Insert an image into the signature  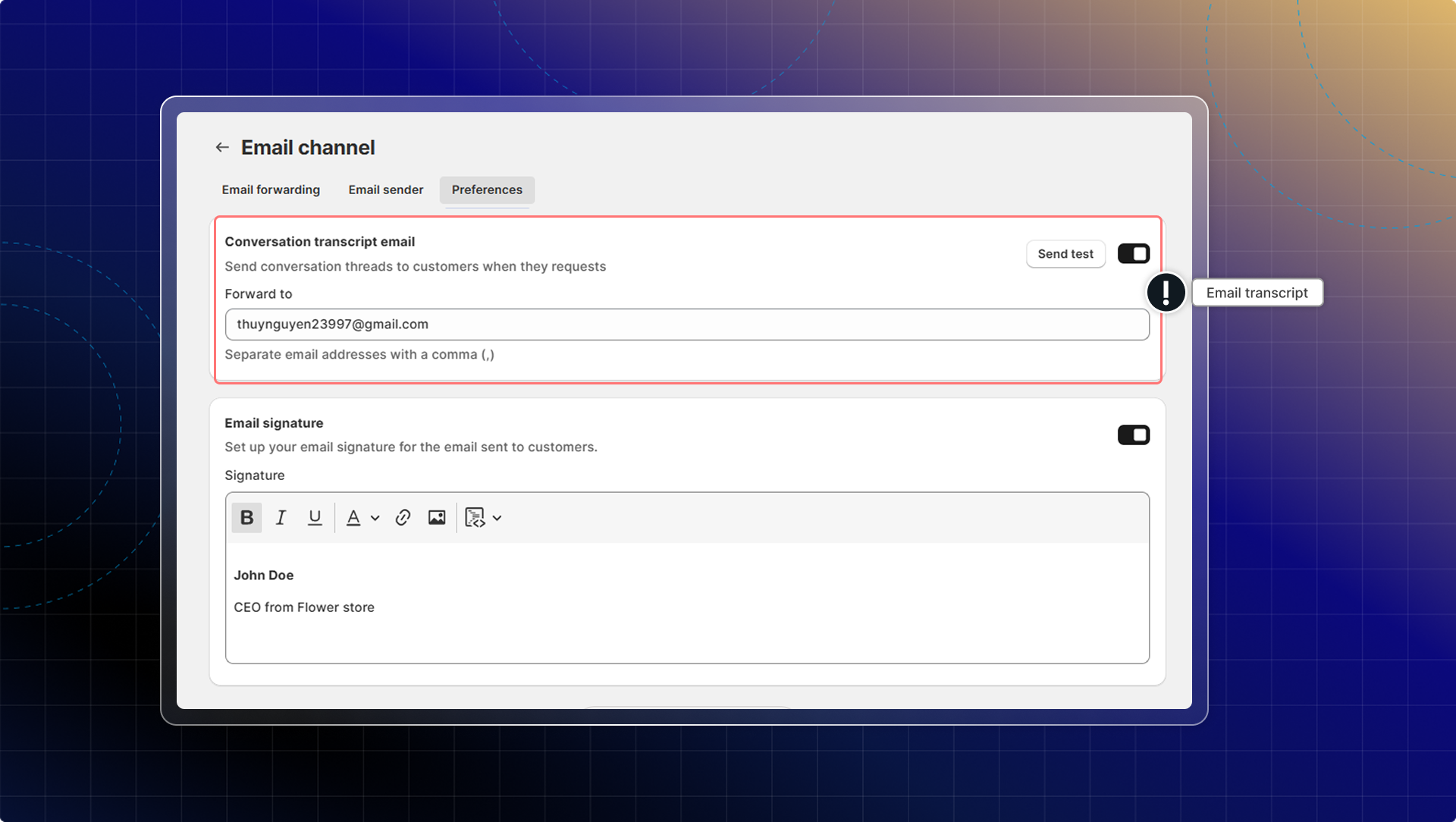click(437, 518)
